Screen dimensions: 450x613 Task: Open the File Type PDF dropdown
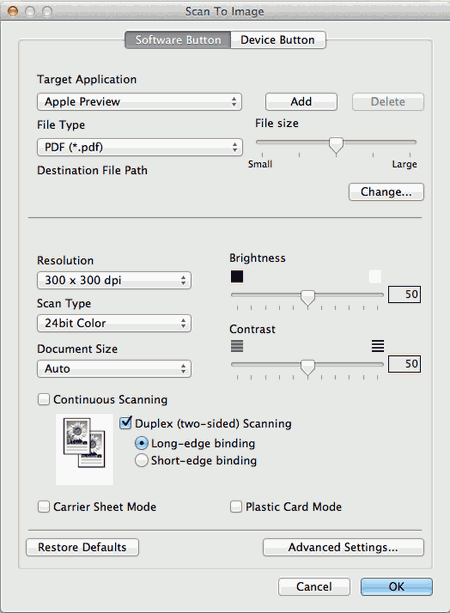[140, 147]
